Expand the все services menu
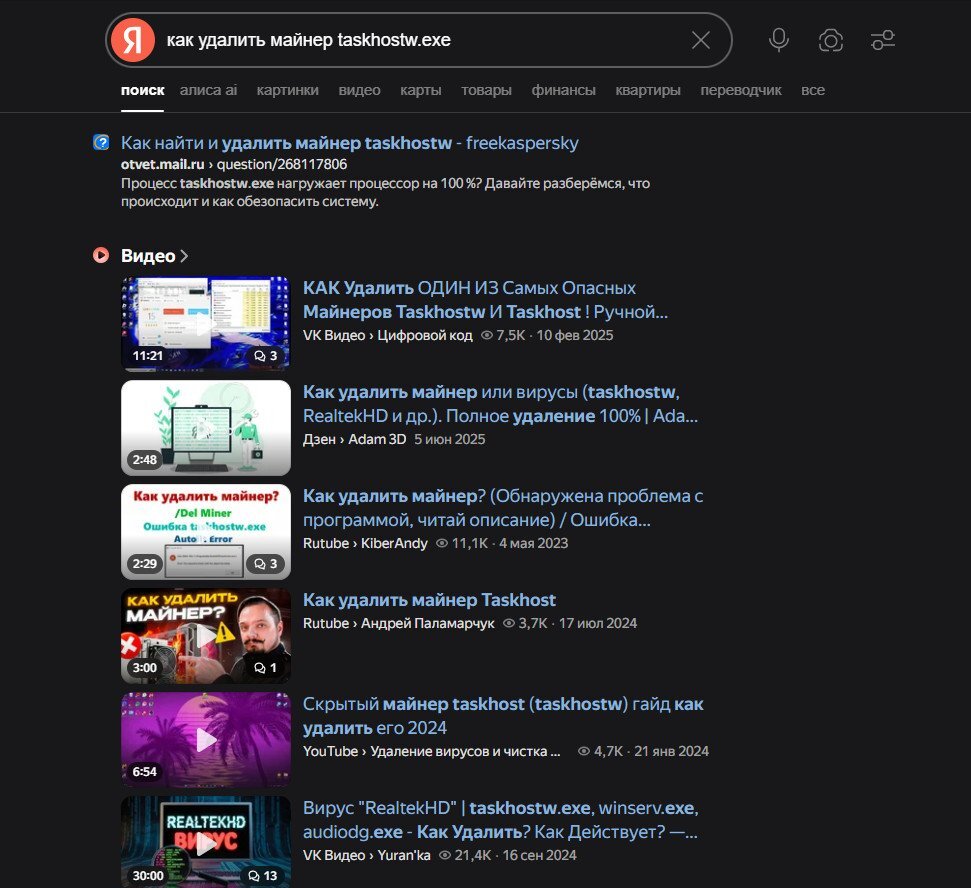This screenshot has height=888, width=971. 812,90
